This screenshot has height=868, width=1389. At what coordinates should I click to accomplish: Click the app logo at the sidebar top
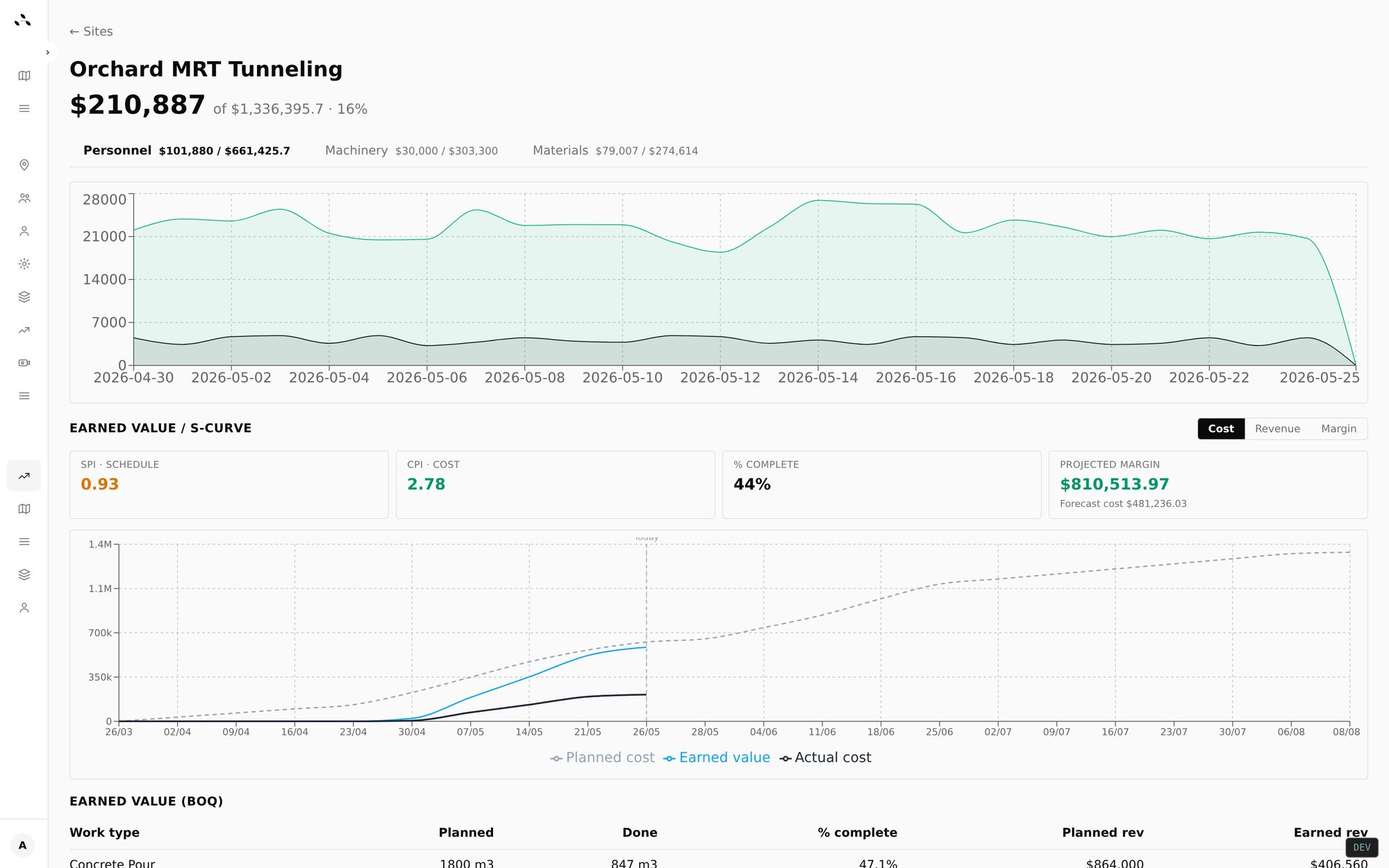[x=23, y=20]
